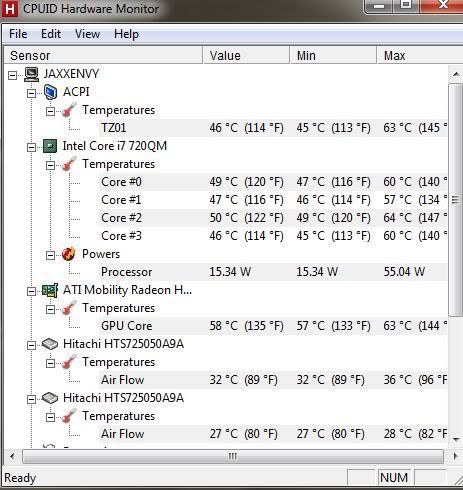Collapse Temperatures under ATI Mobility Radeon
This screenshot has width=463, height=490.
coord(50,310)
